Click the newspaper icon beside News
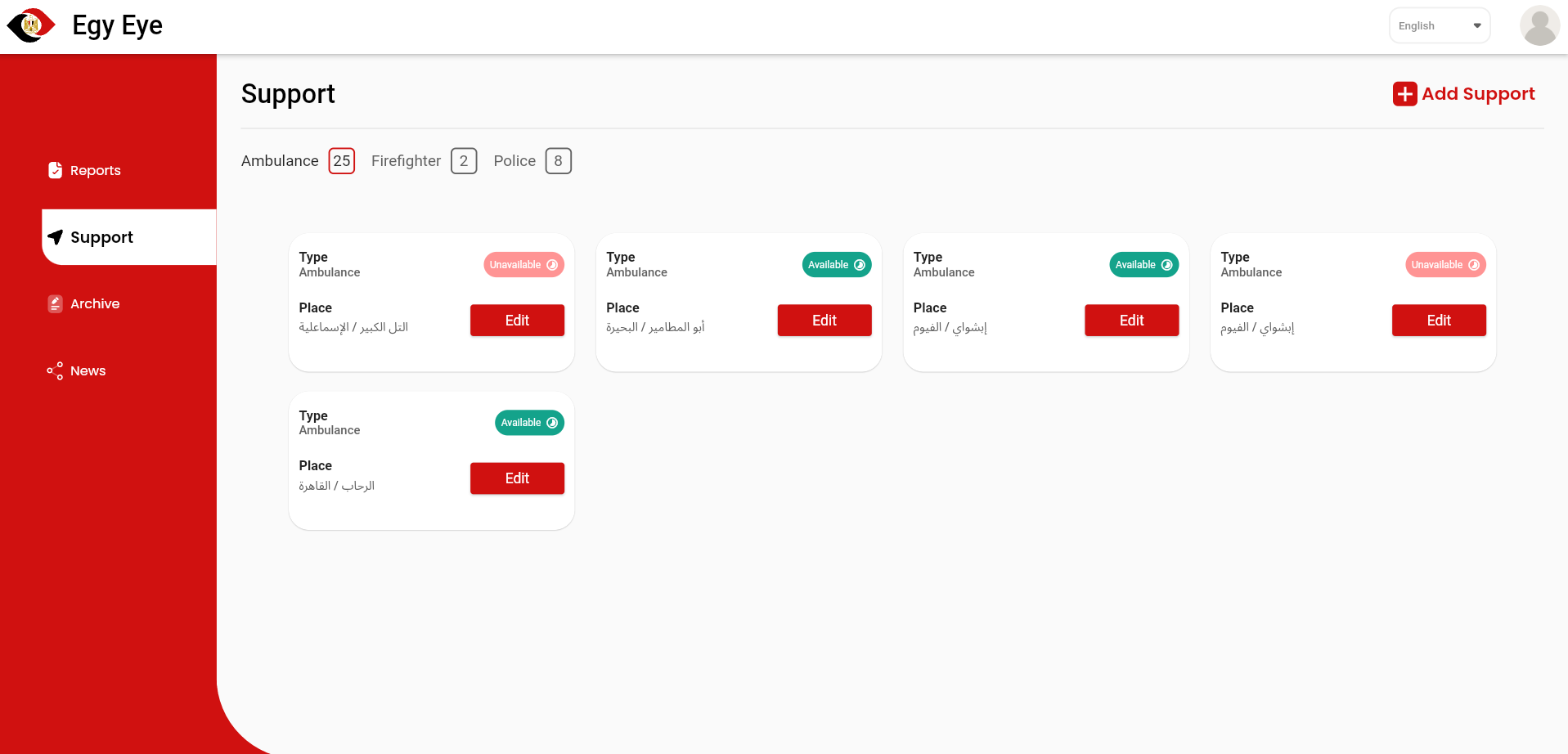Screen dimensions: 1568x754 point(55,370)
